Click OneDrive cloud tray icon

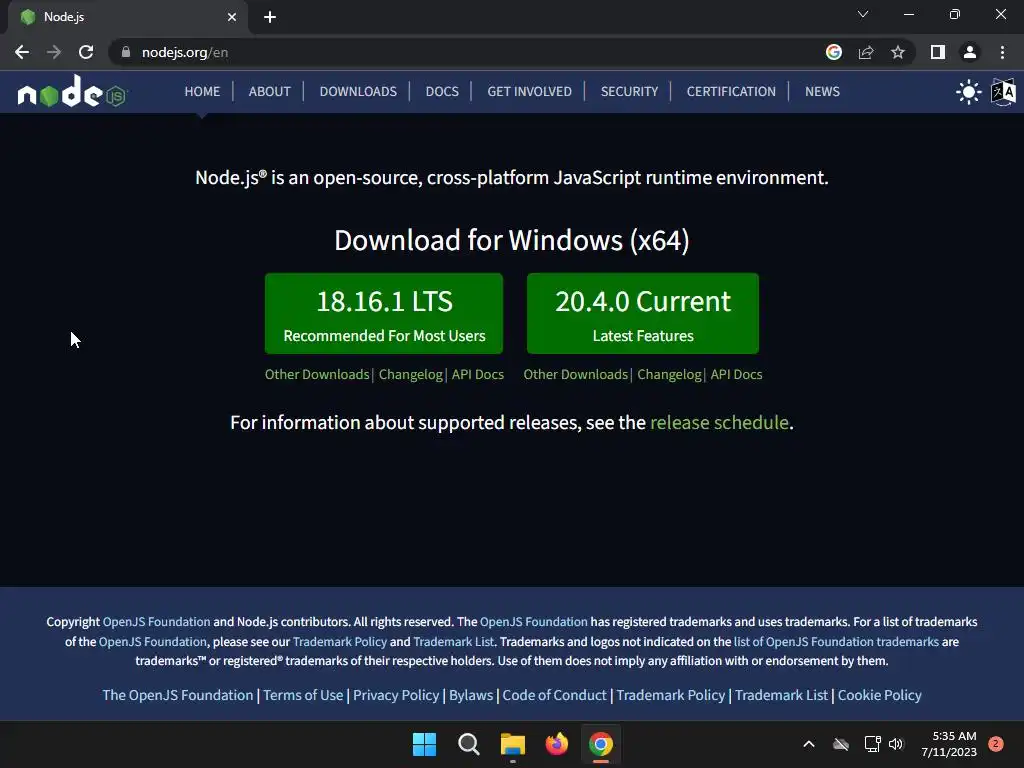[x=841, y=744]
